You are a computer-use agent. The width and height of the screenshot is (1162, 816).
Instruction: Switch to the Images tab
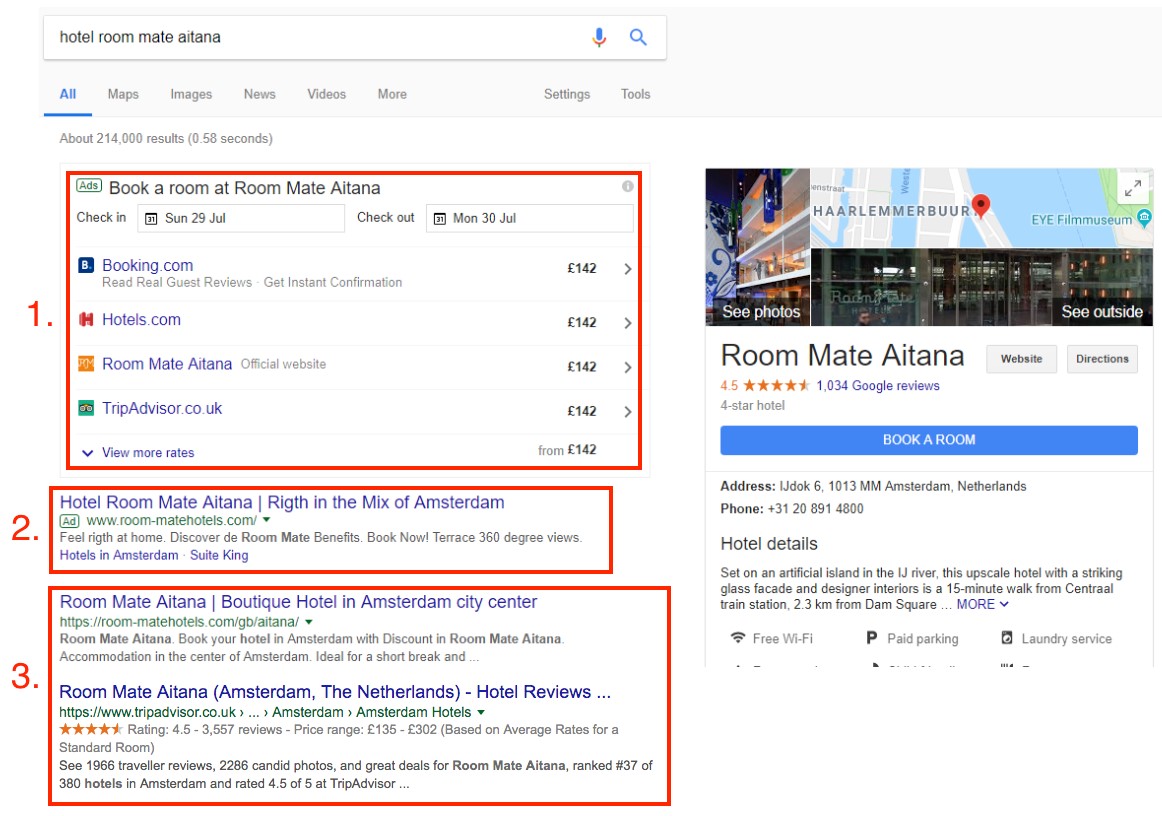click(x=191, y=94)
